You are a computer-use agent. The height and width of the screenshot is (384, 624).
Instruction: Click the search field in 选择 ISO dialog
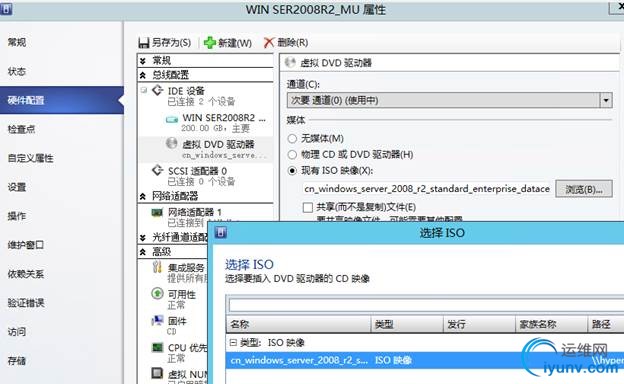coord(426,305)
